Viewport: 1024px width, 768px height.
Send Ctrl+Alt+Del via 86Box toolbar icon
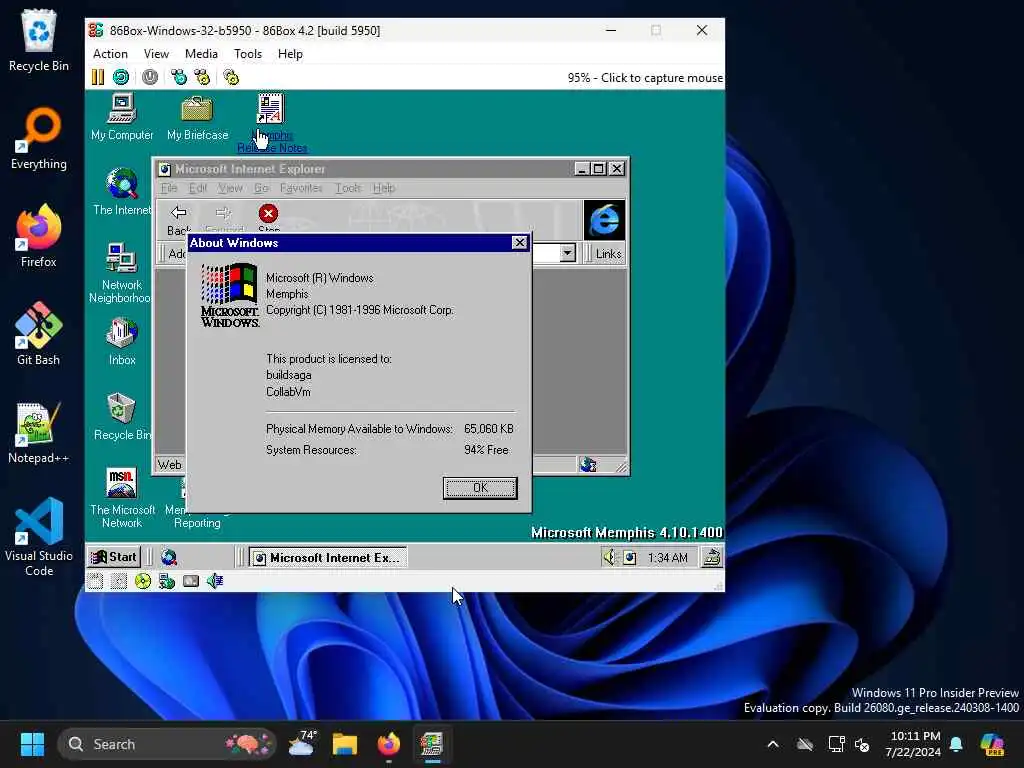tap(178, 77)
